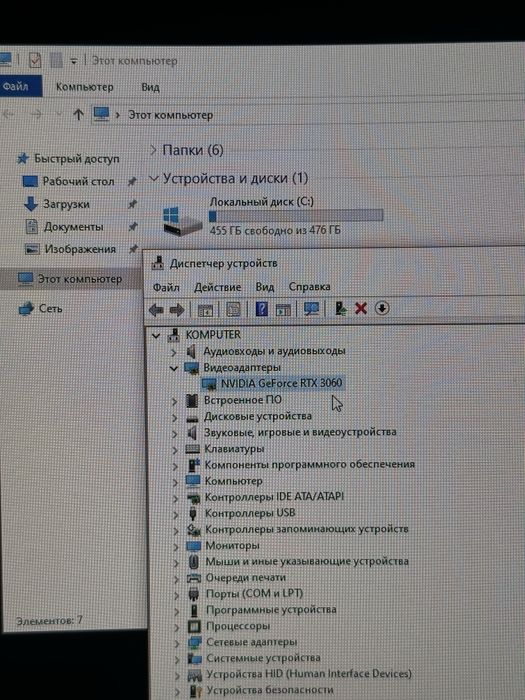Expand the Клавиатуры node

pos(175,450)
